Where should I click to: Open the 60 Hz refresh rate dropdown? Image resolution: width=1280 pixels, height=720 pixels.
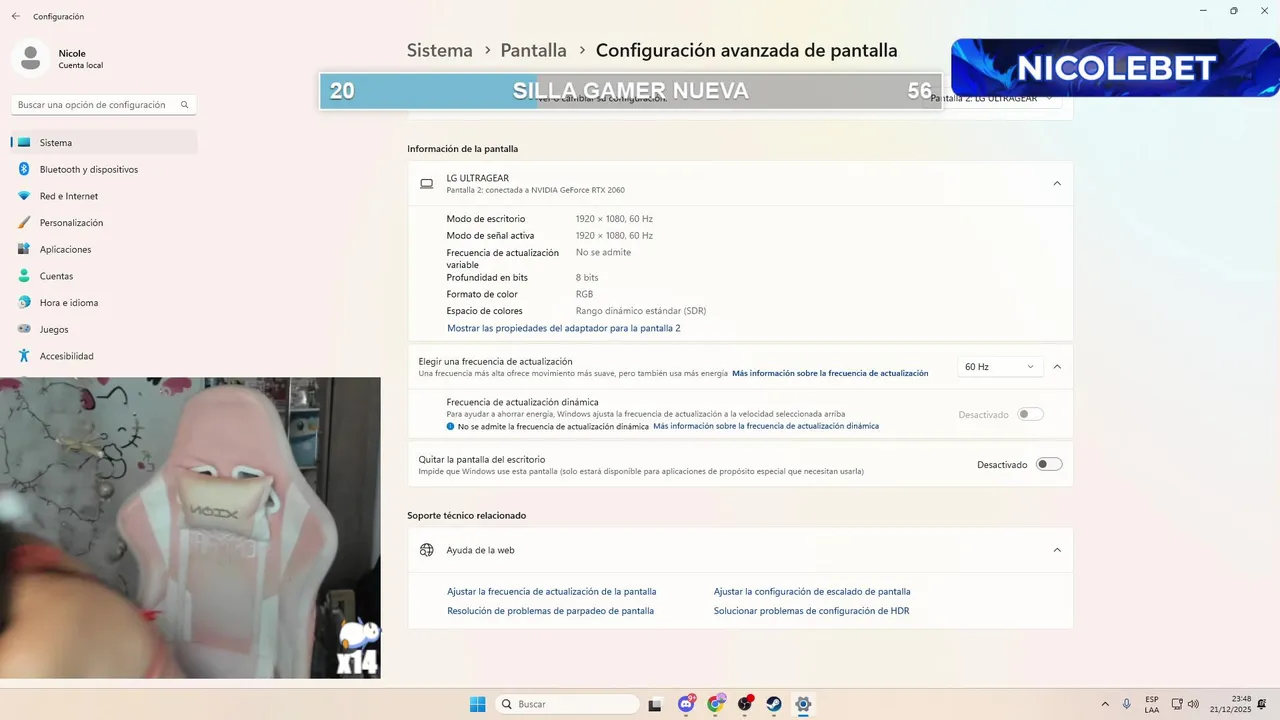pos(1000,367)
